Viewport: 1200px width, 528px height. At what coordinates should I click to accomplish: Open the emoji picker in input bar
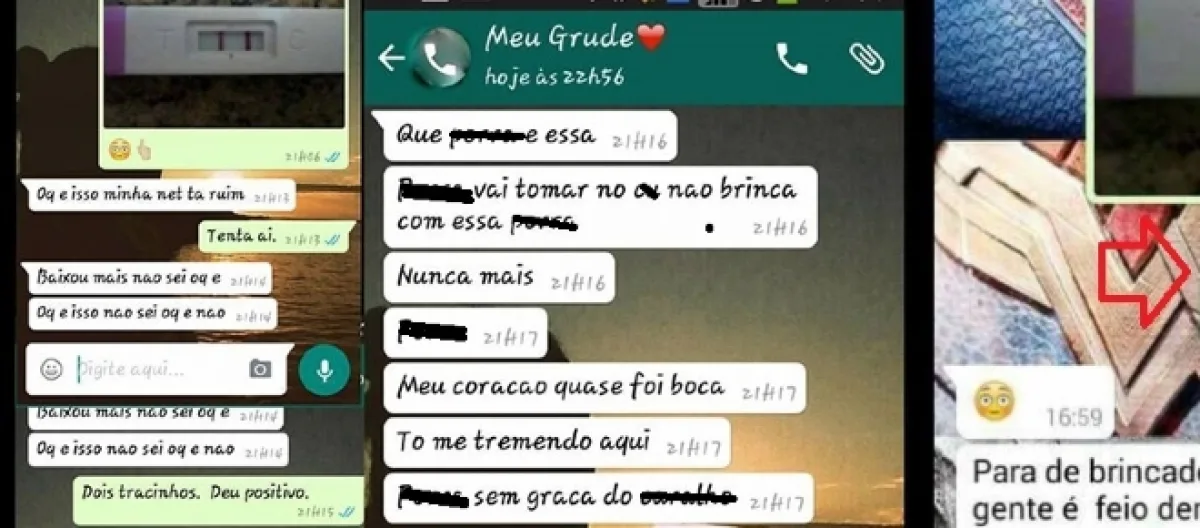(x=51, y=369)
